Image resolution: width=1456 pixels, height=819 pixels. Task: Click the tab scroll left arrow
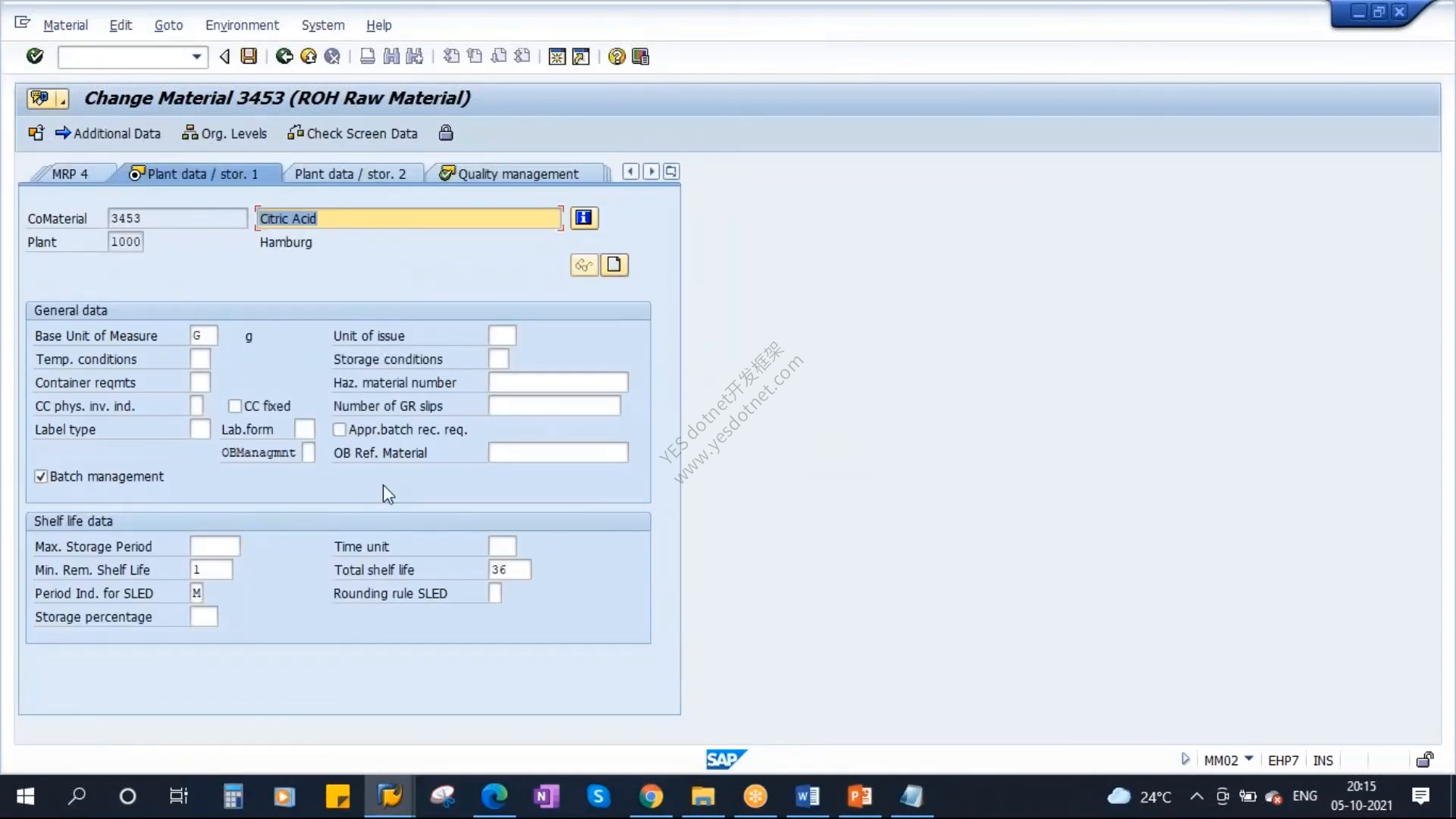point(630,171)
